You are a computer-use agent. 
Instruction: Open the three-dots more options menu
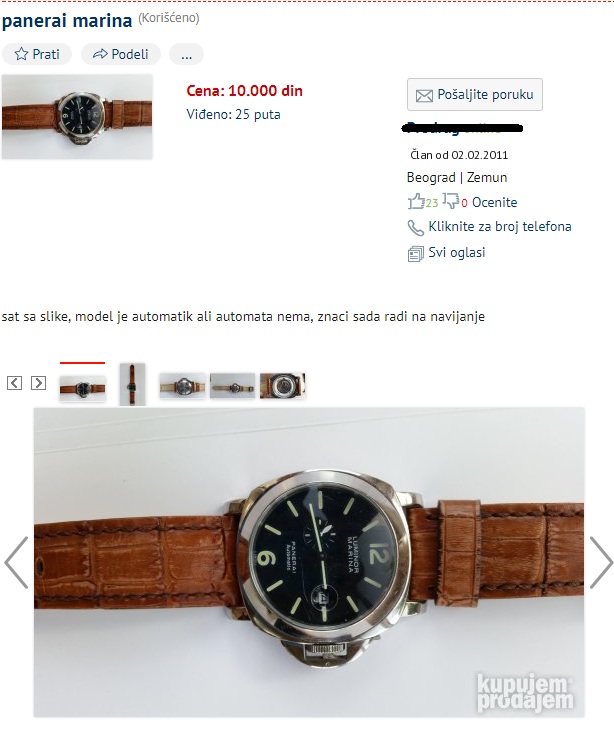click(186, 54)
